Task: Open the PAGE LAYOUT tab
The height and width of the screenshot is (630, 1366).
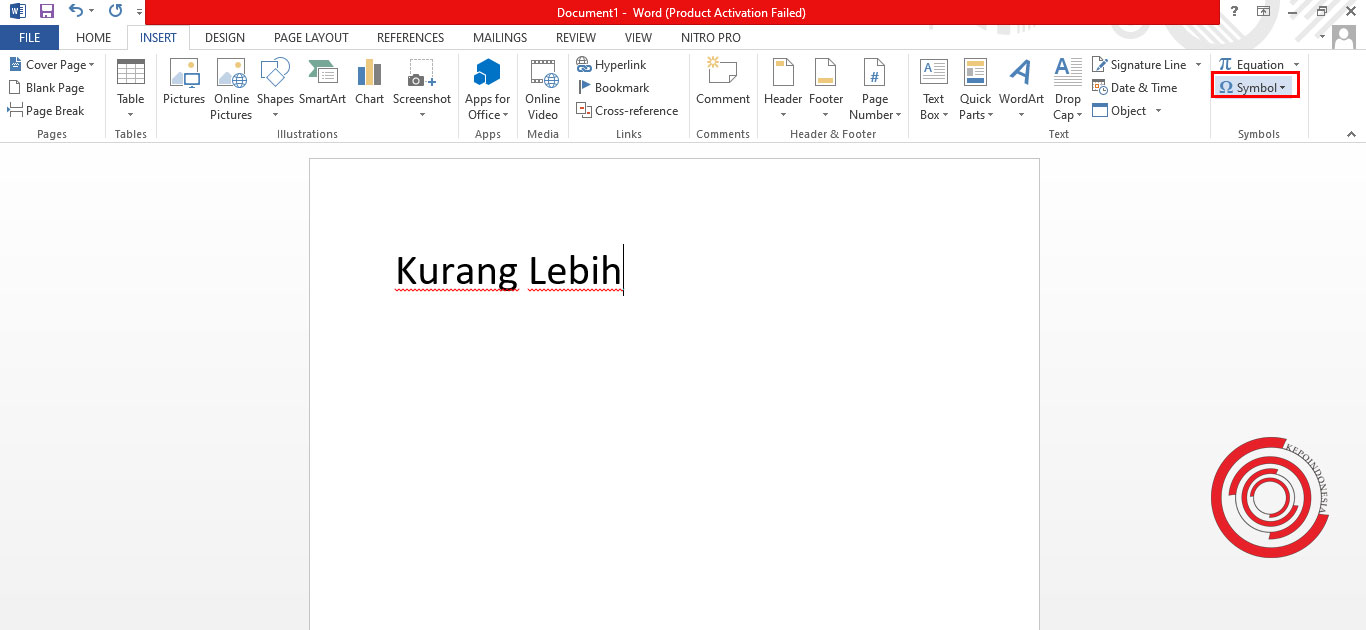Action: (x=311, y=37)
